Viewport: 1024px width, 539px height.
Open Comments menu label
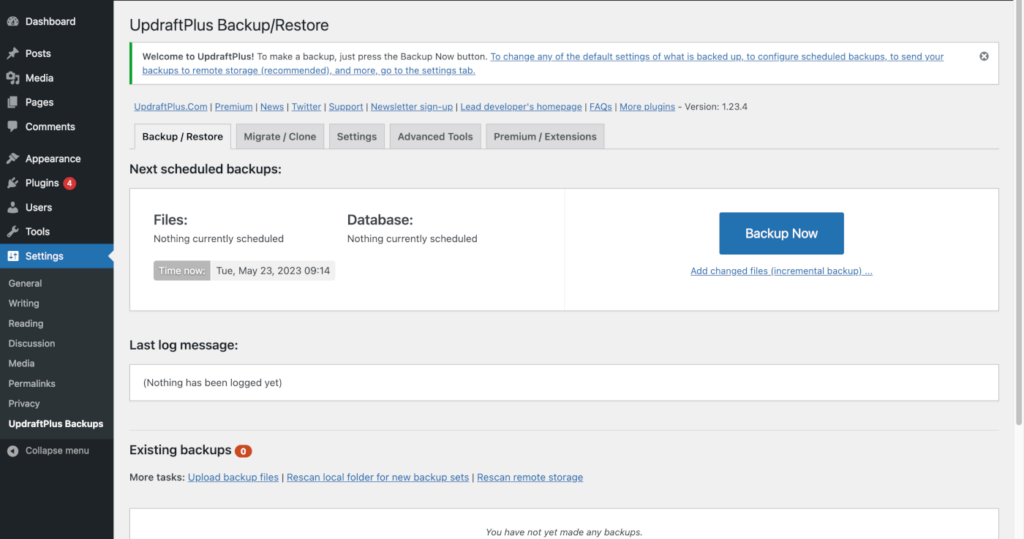50,127
